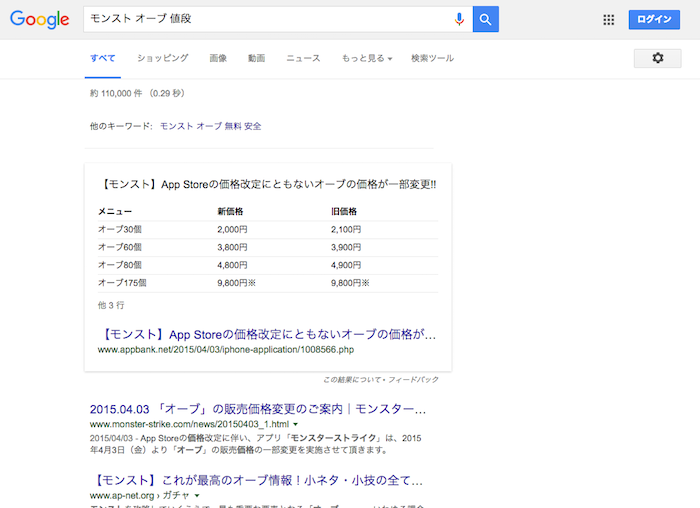Image resolution: width=700 pixels, height=508 pixels.
Task: Expand dropdown arrow beside ap-net.org ガチャ URL
Action: [197, 495]
